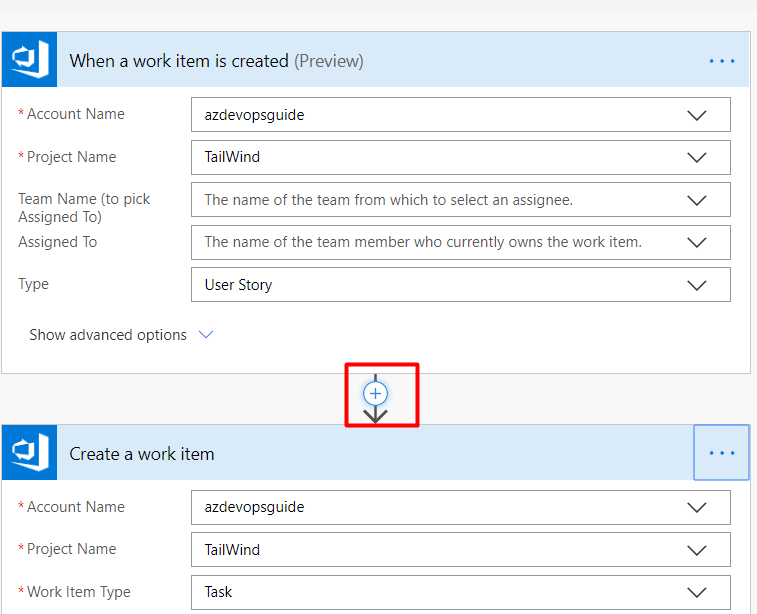This screenshot has width=757, height=614.
Task: Open the Assigned To dropdown
Action: tap(461, 242)
